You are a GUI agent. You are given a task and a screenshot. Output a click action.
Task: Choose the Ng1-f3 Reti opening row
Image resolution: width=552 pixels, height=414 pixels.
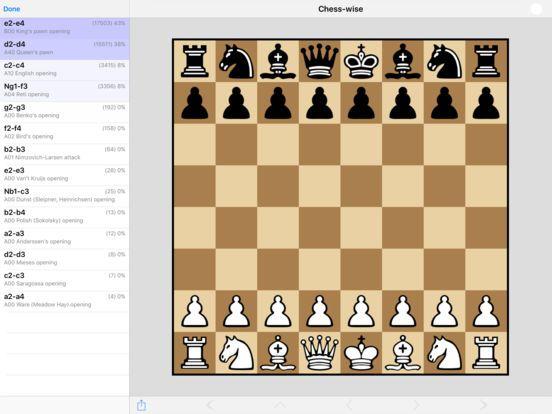pos(65,91)
